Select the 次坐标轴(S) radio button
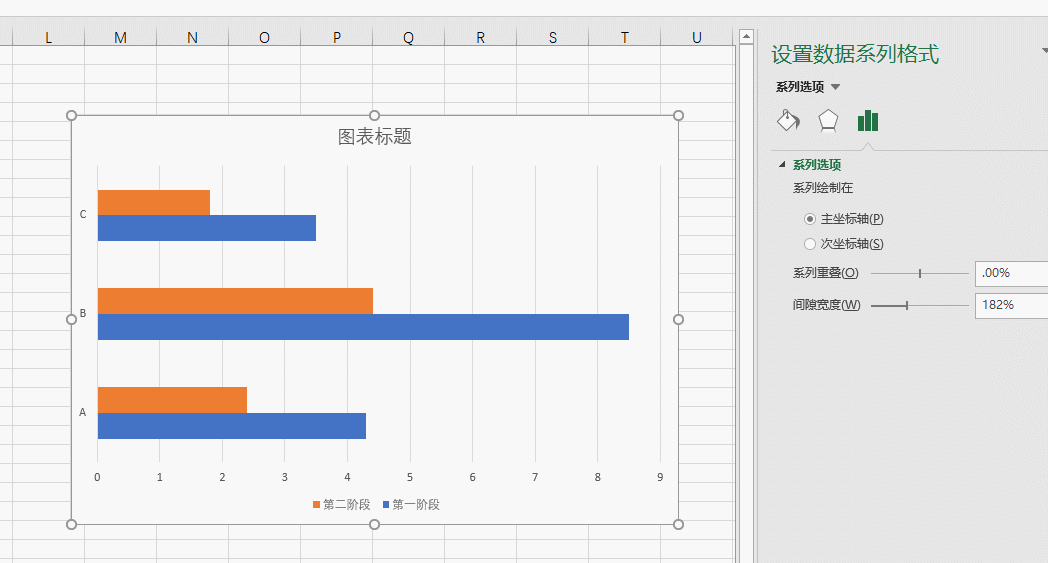 pyautogui.click(x=809, y=244)
